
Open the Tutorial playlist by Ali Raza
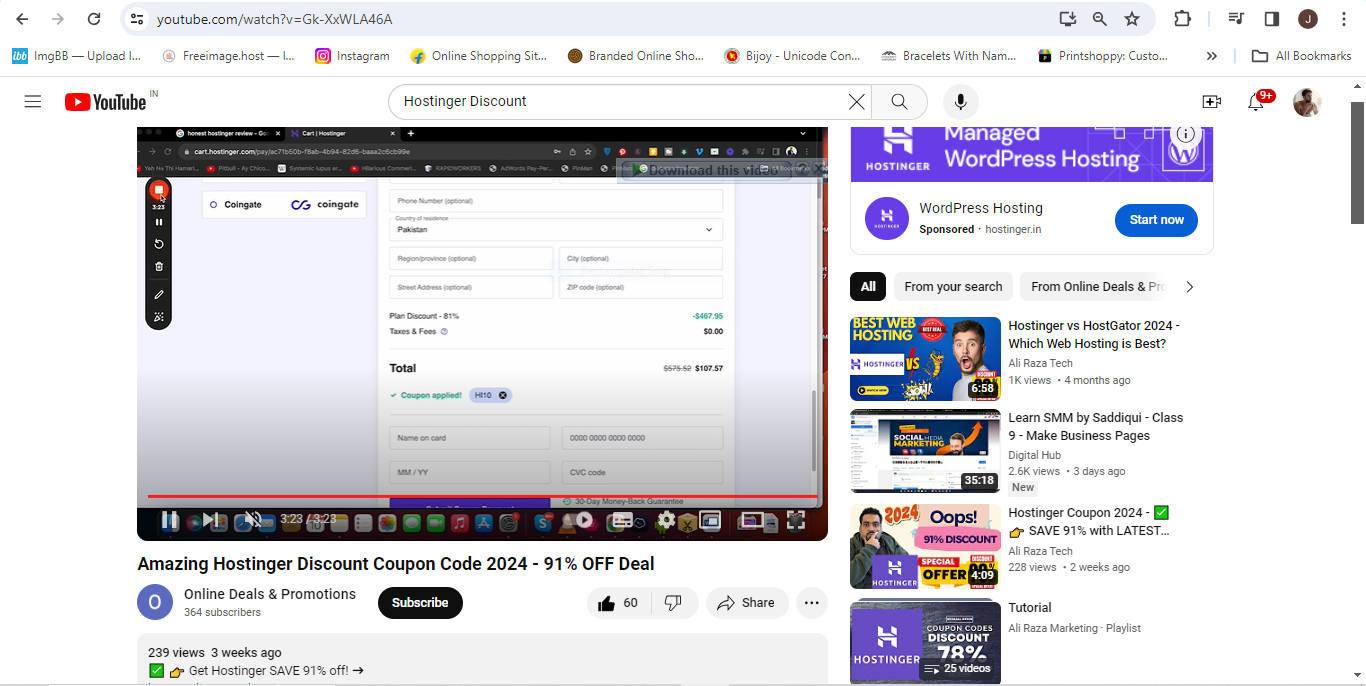coord(1030,608)
